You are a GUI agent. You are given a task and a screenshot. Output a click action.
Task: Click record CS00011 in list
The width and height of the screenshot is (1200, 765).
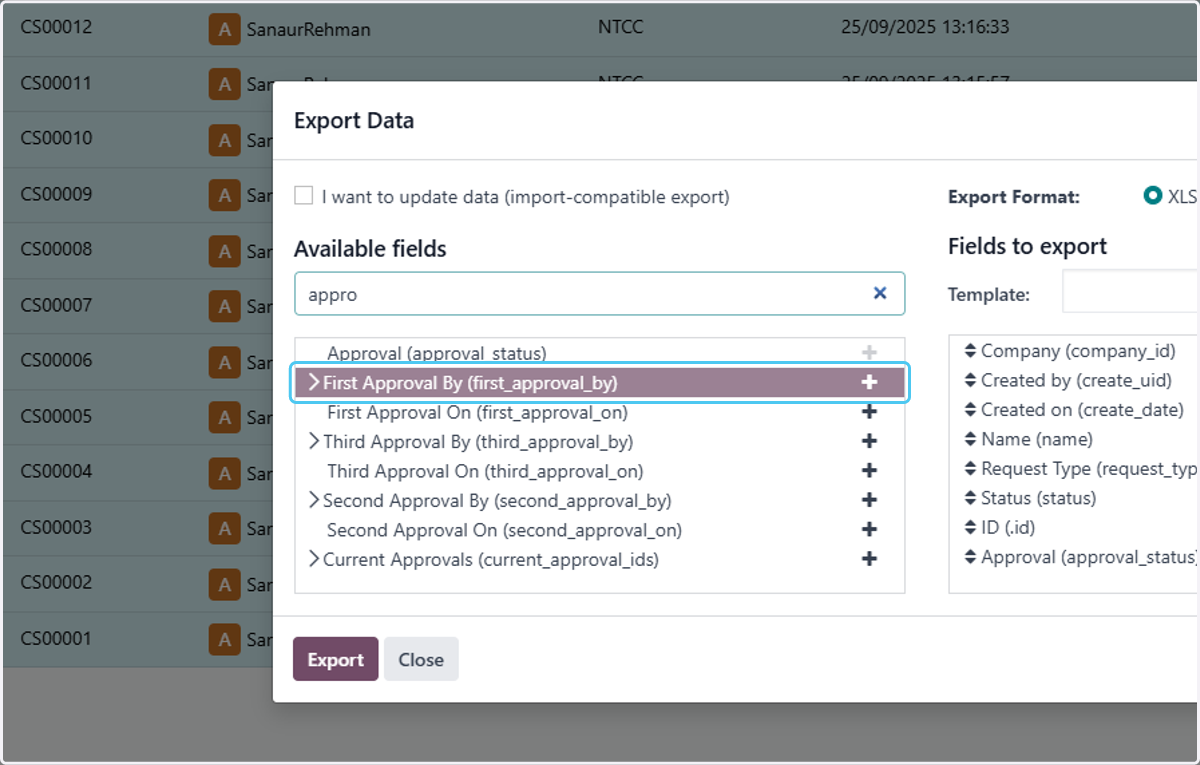point(56,83)
